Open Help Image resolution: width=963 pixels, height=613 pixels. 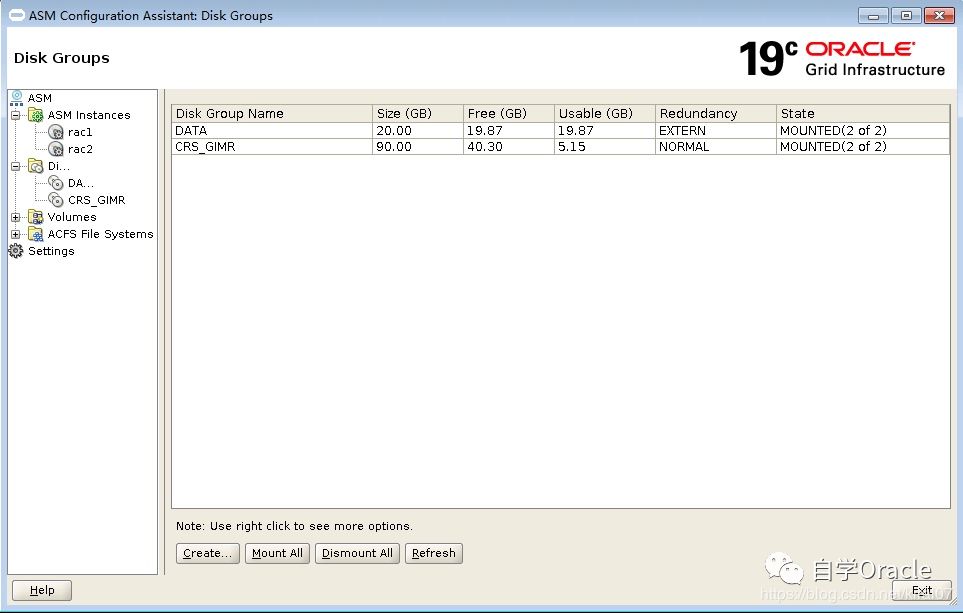42,590
